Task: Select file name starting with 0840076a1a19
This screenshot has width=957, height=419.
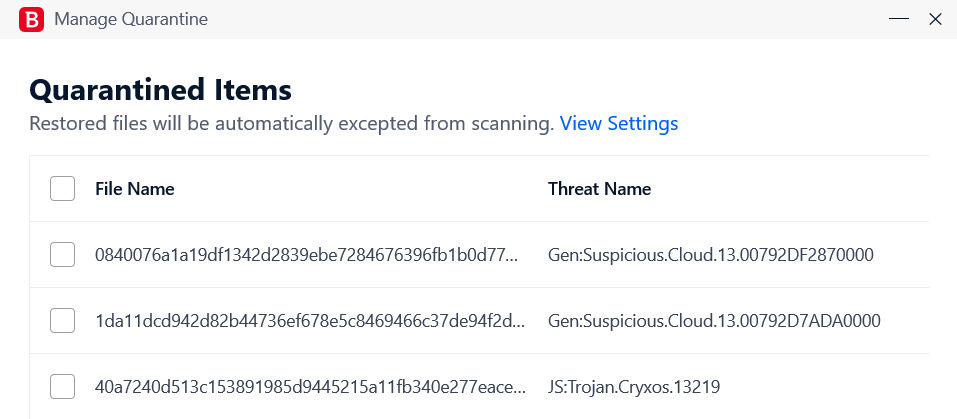Action: (307, 255)
